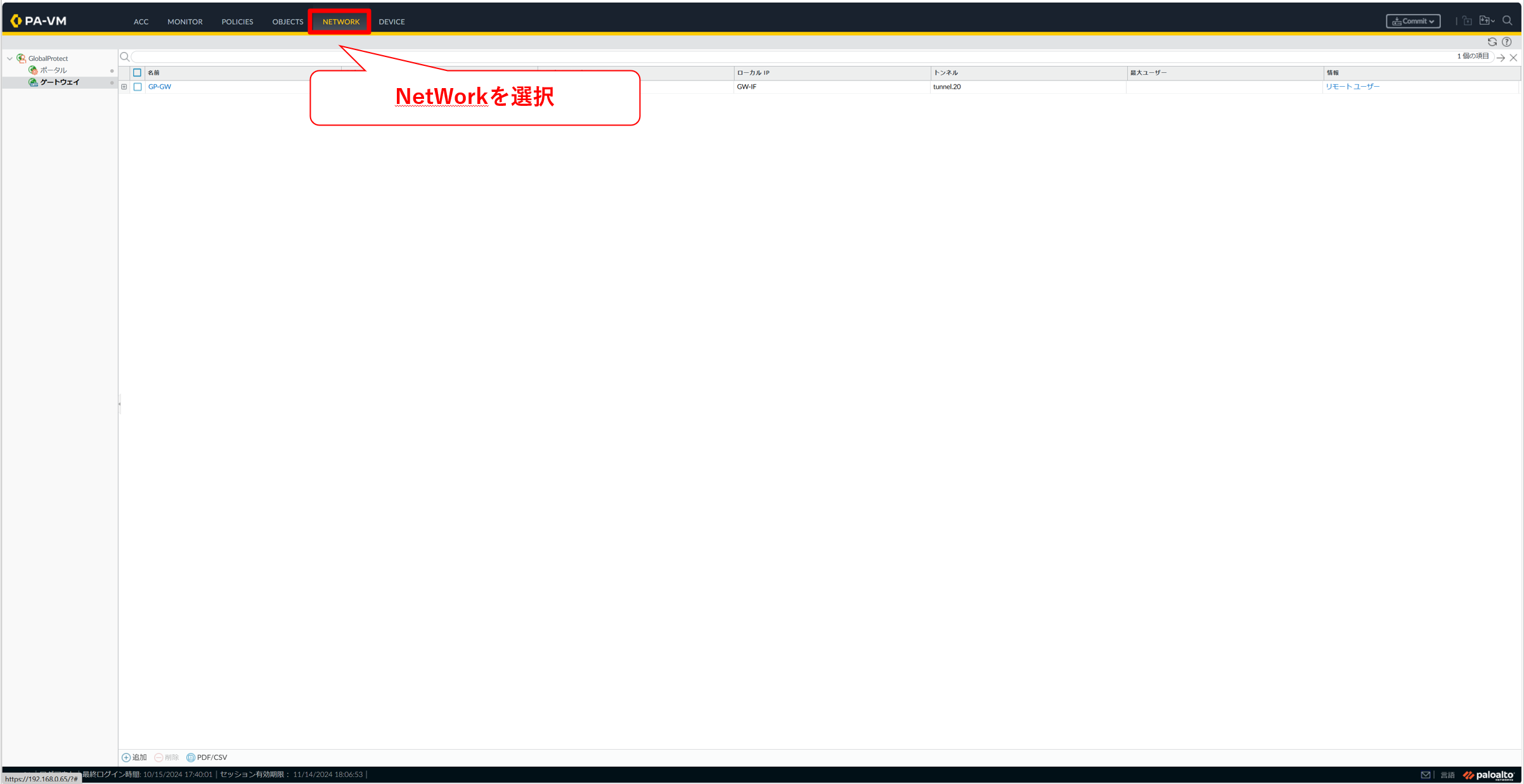This screenshot has height=784, width=1524.
Task: Collapse the left sidebar with the splitter handle
Action: click(119, 404)
